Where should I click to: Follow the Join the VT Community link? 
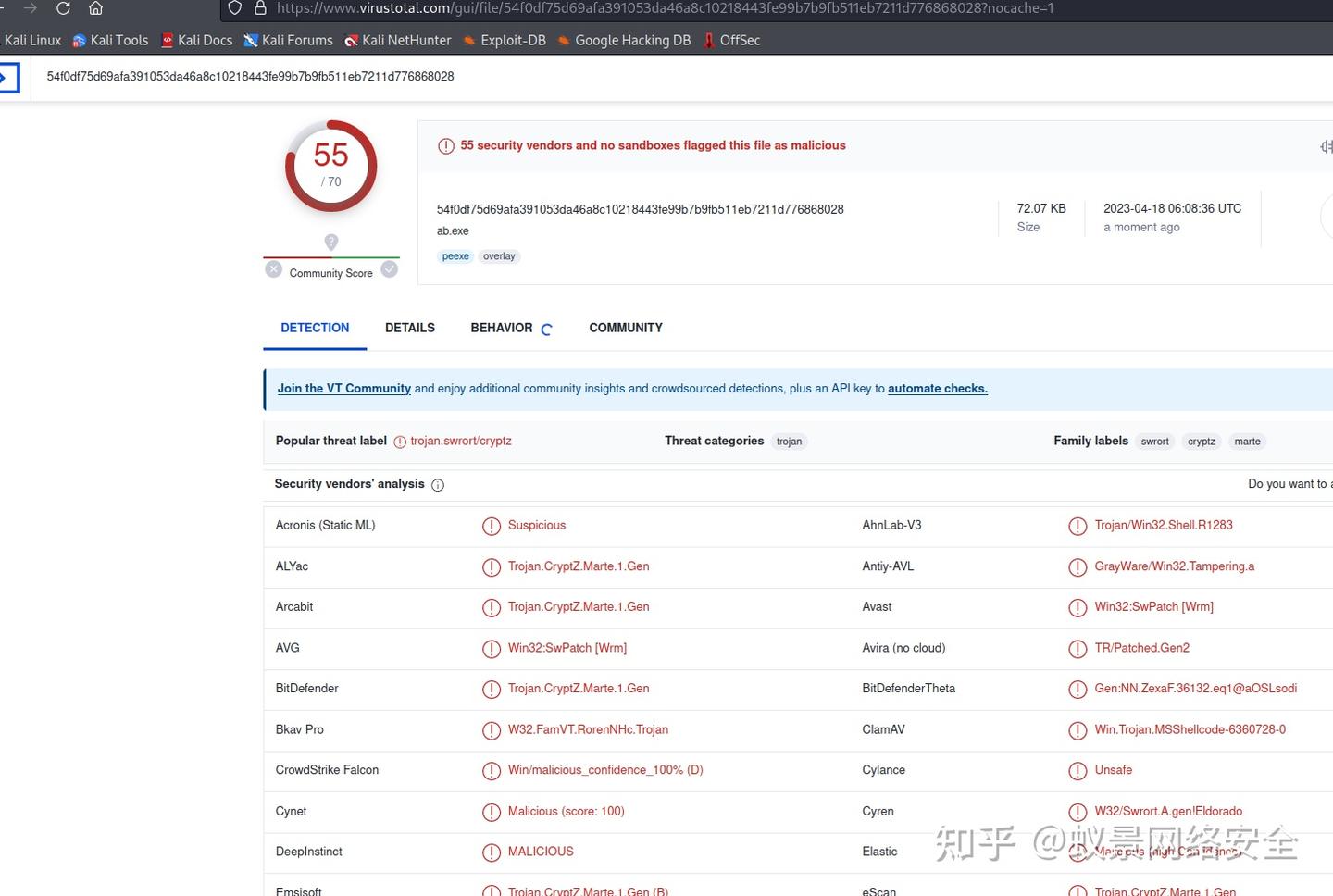pos(343,388)
